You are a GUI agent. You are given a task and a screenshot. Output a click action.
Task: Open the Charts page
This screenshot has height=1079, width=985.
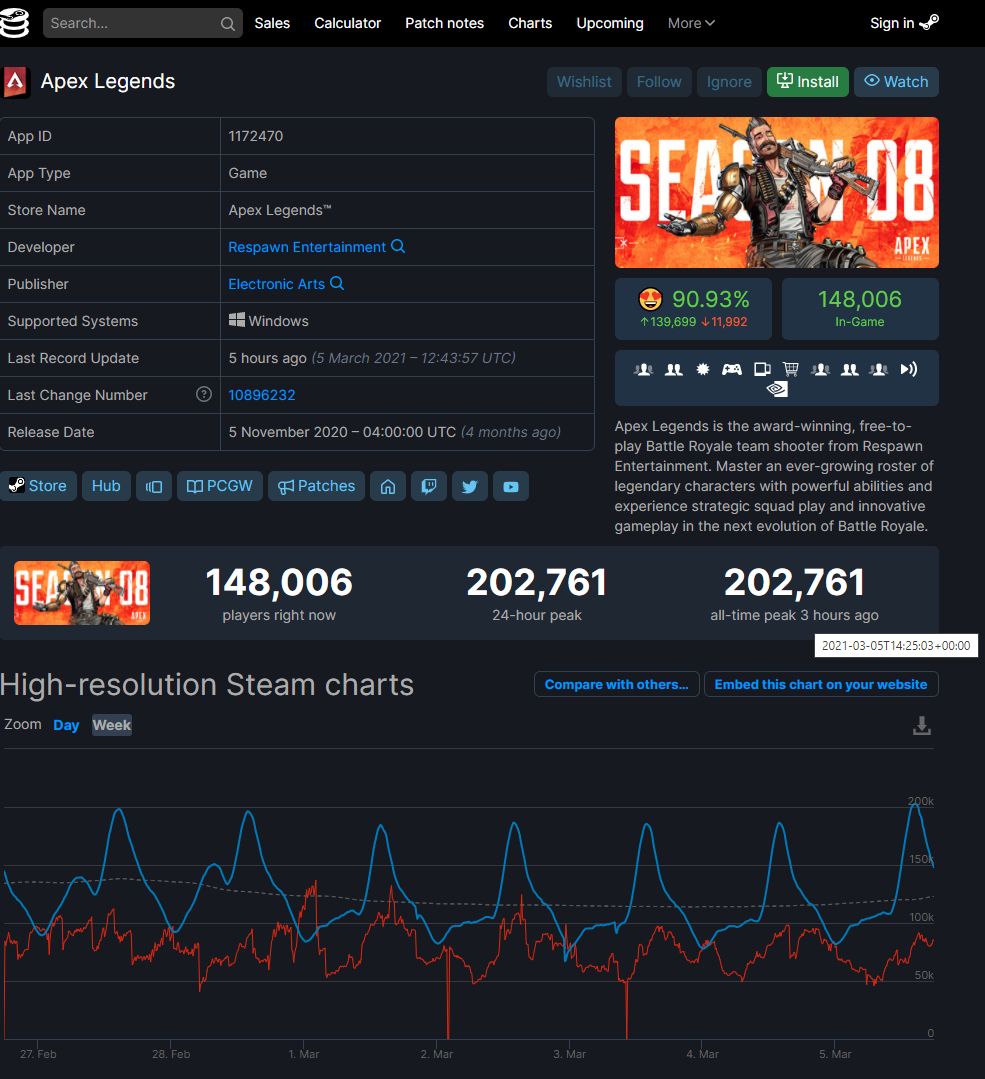tap(530, 23)
